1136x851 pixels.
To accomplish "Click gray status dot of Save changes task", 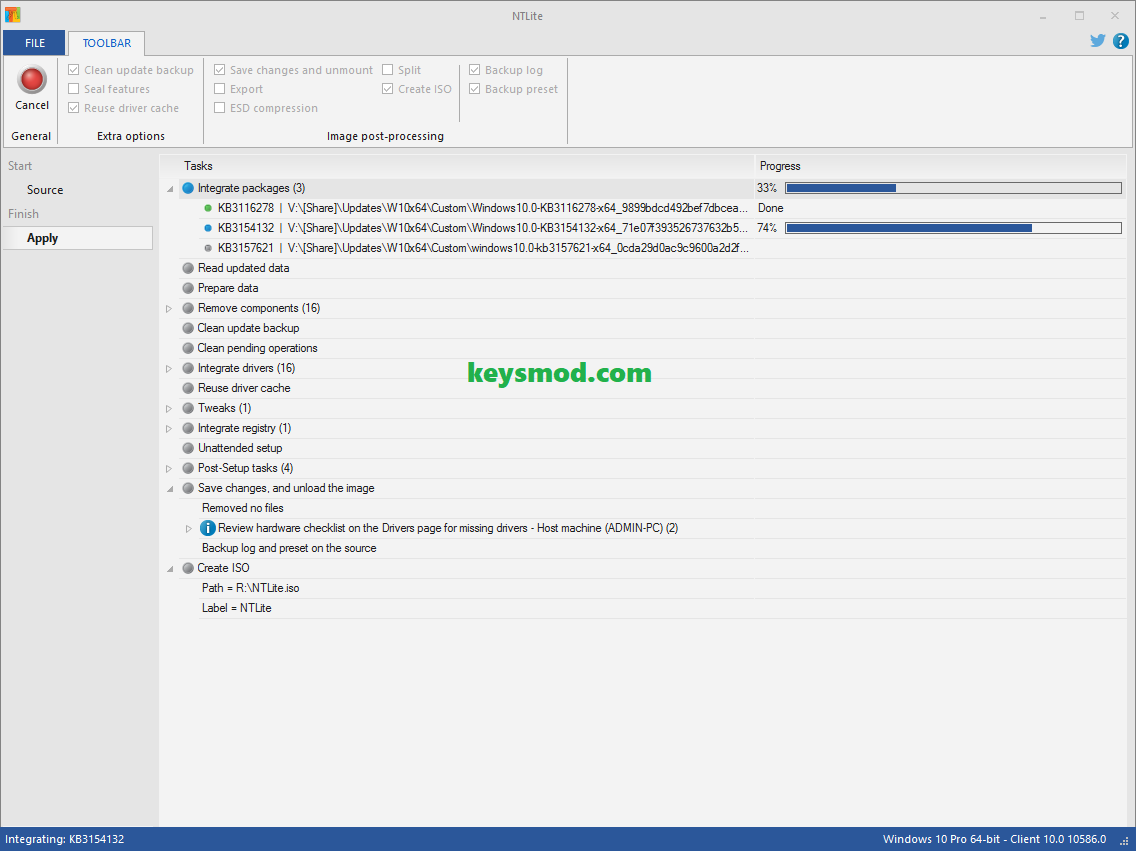I will point(188,488).
